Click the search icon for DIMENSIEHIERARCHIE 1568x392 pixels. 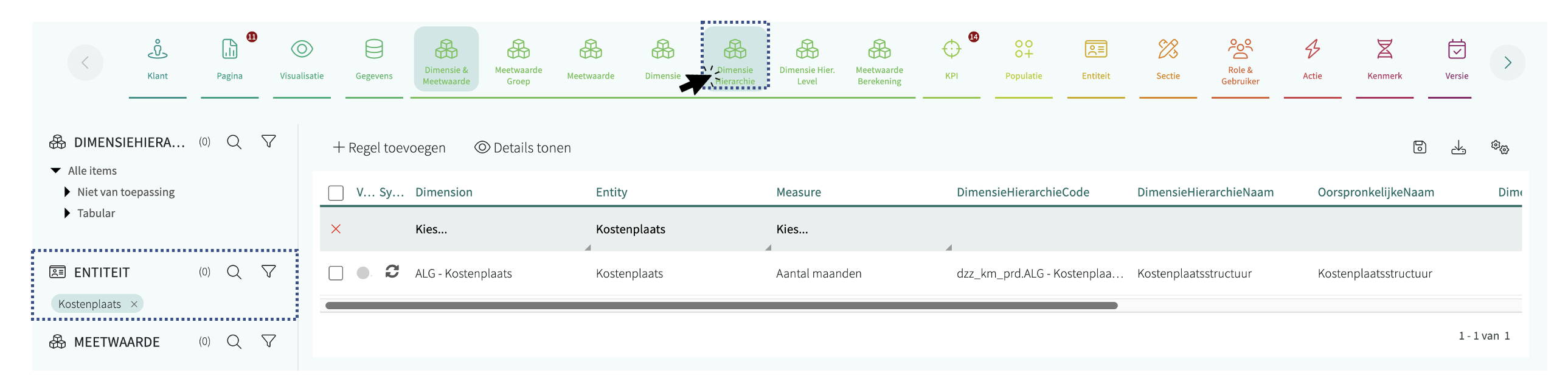tap(234, 142)
